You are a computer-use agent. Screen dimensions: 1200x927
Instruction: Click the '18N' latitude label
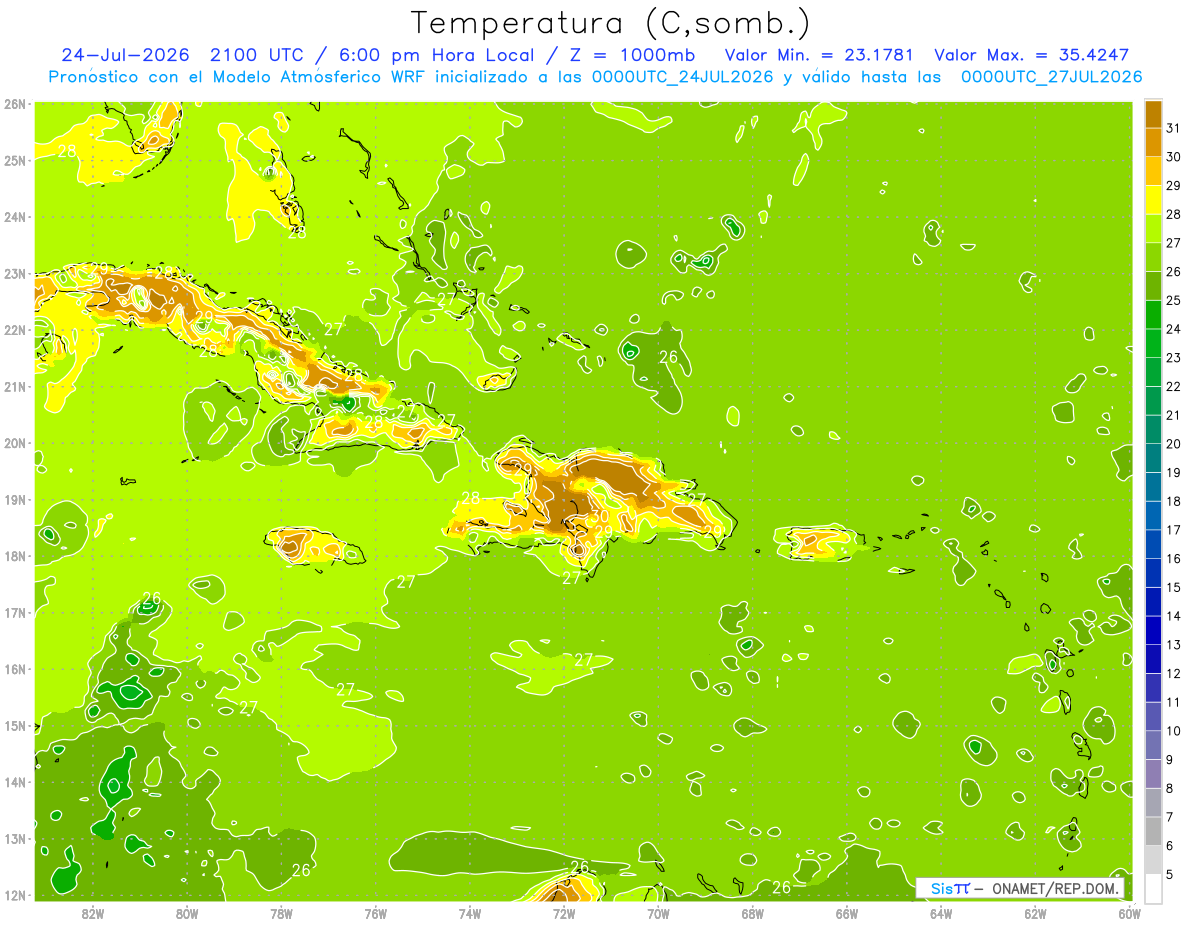(14, 556)
